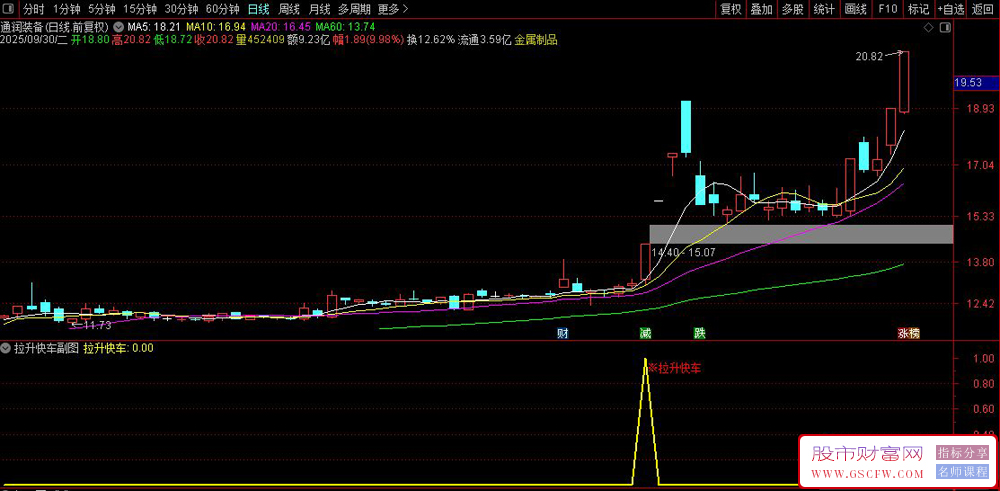Click the stock title 通润装备(日线,前复权)
The image size is (1000, 491).
(x=55, y=27)
